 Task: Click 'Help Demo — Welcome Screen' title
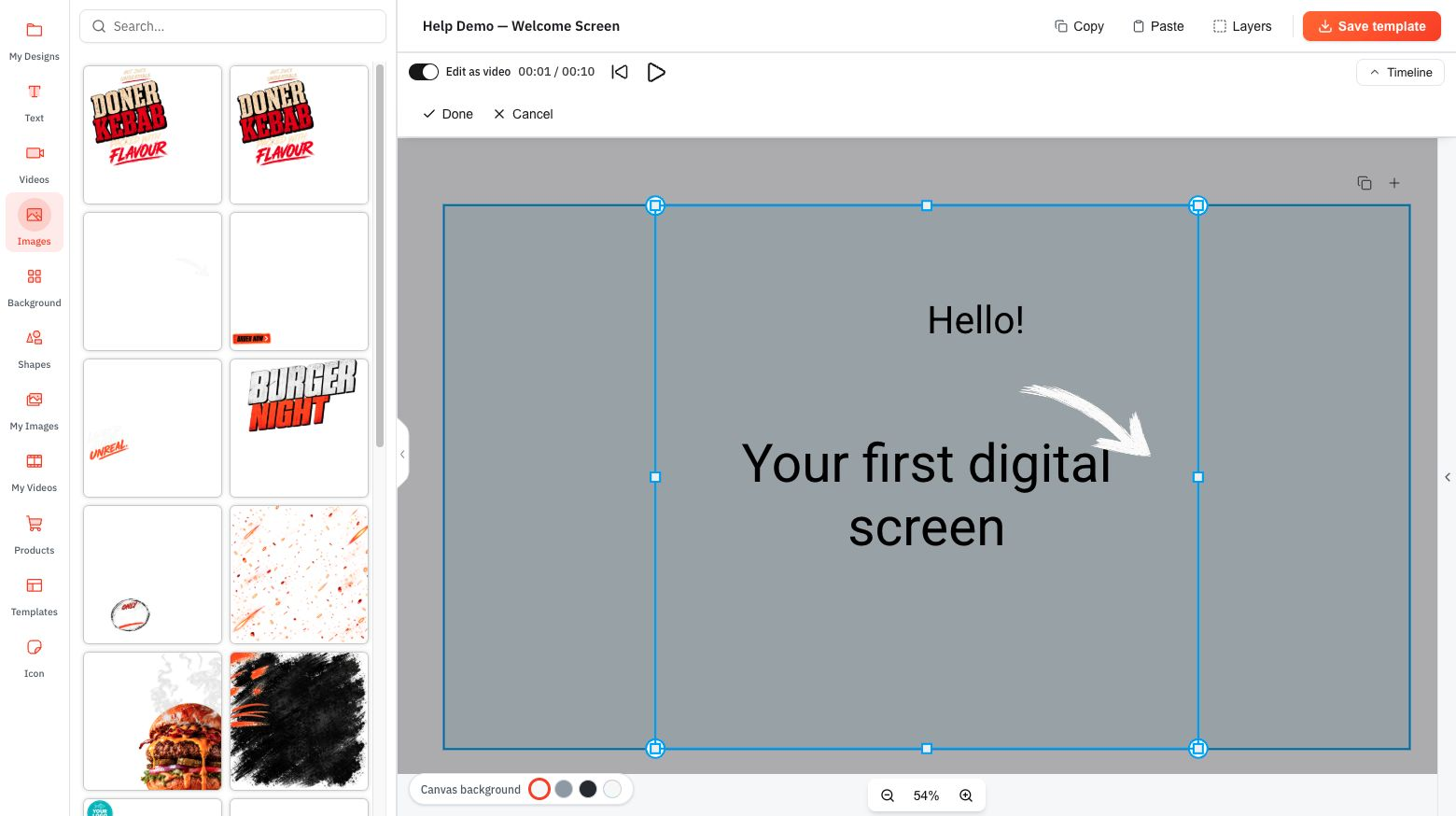[x=521, y=26]
